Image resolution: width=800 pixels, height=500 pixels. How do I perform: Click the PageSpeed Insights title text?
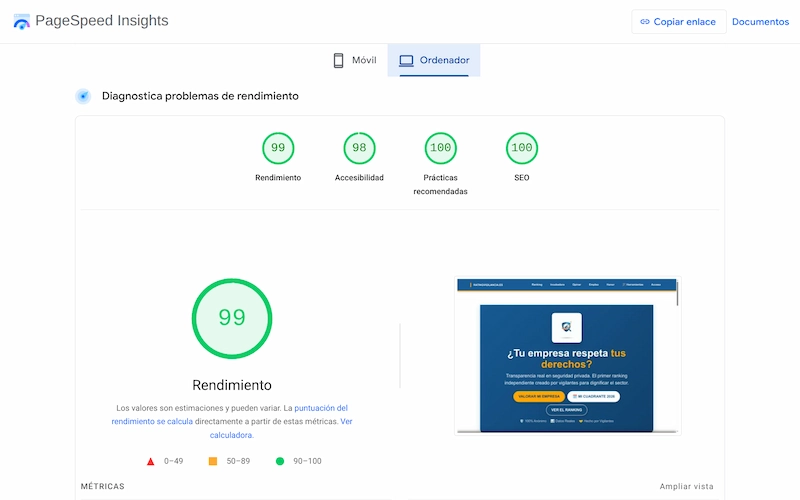point(102,21)
